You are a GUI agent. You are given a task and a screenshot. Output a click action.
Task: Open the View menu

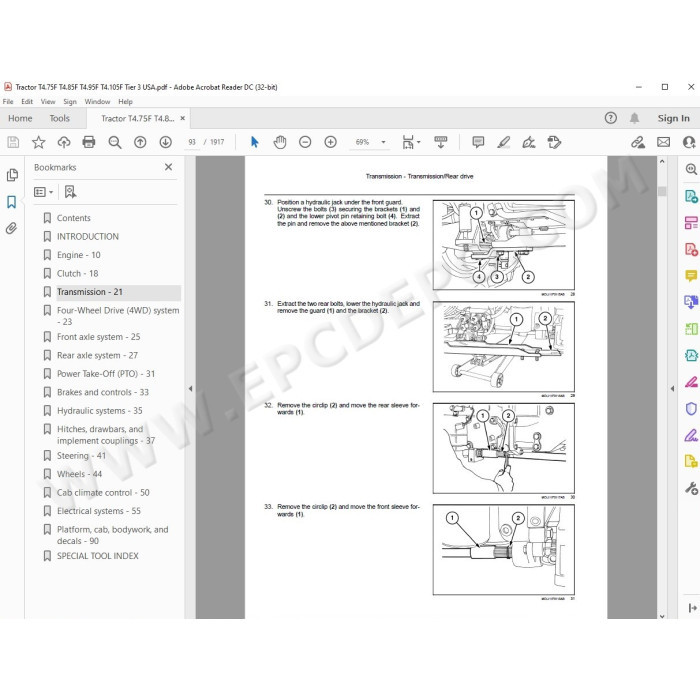pyautogui.click(x=48, y=102)
